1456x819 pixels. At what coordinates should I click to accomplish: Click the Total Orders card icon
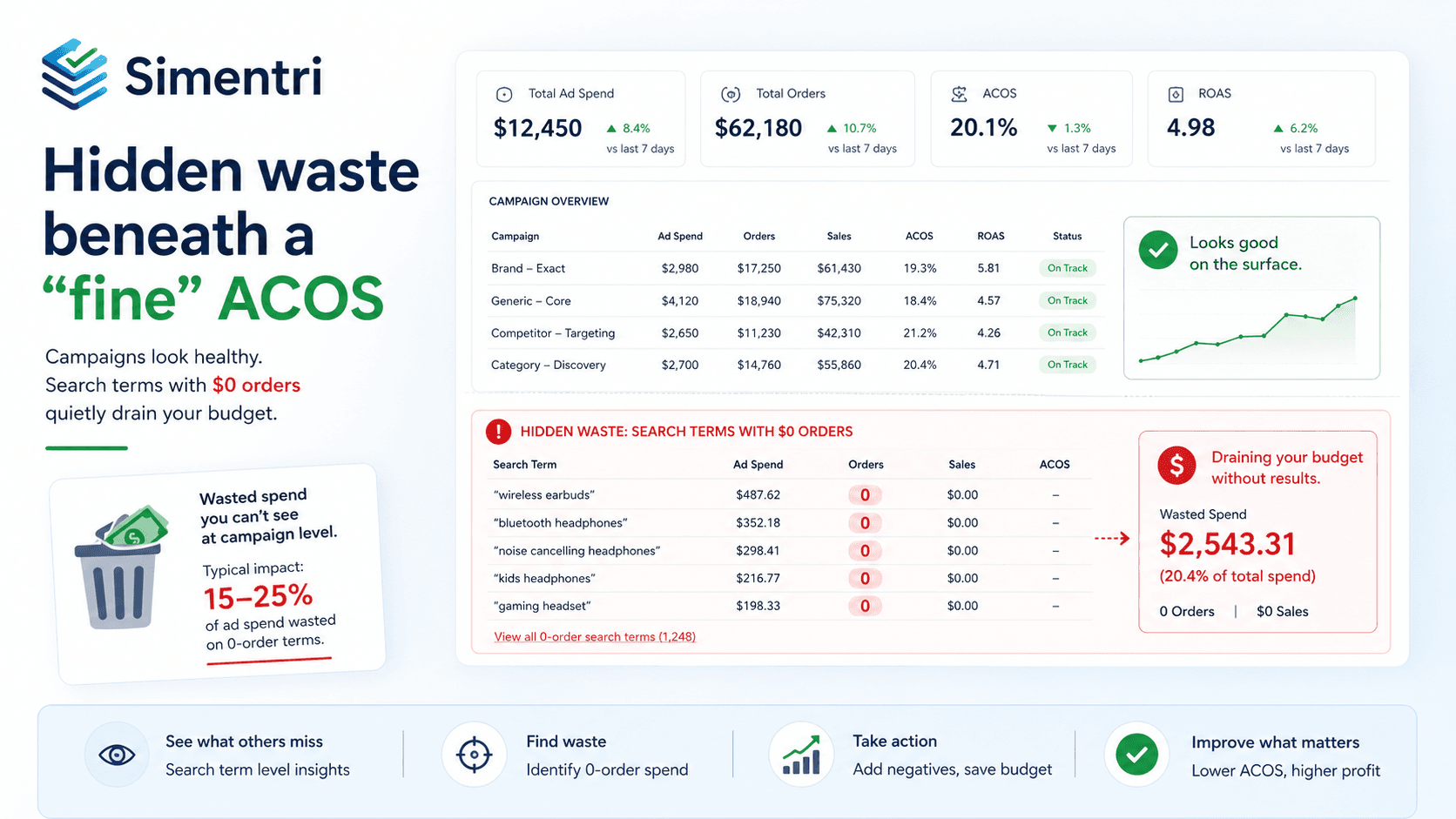(x=731, y=94)
